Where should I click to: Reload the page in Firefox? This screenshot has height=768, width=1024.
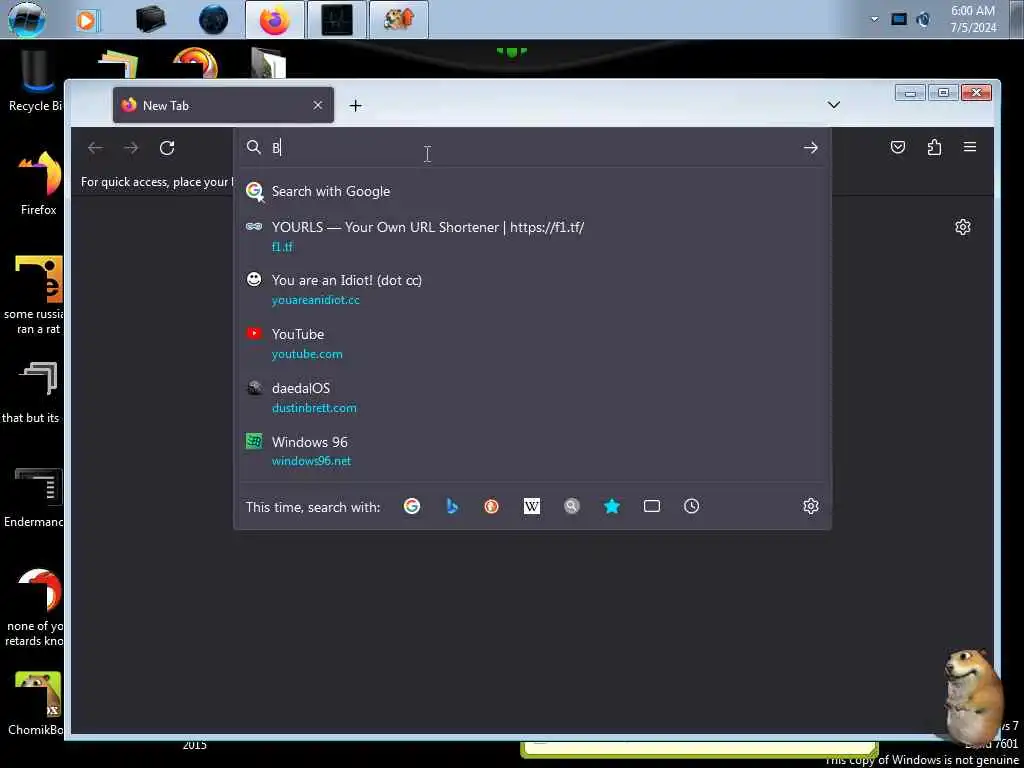click(167, 148)
